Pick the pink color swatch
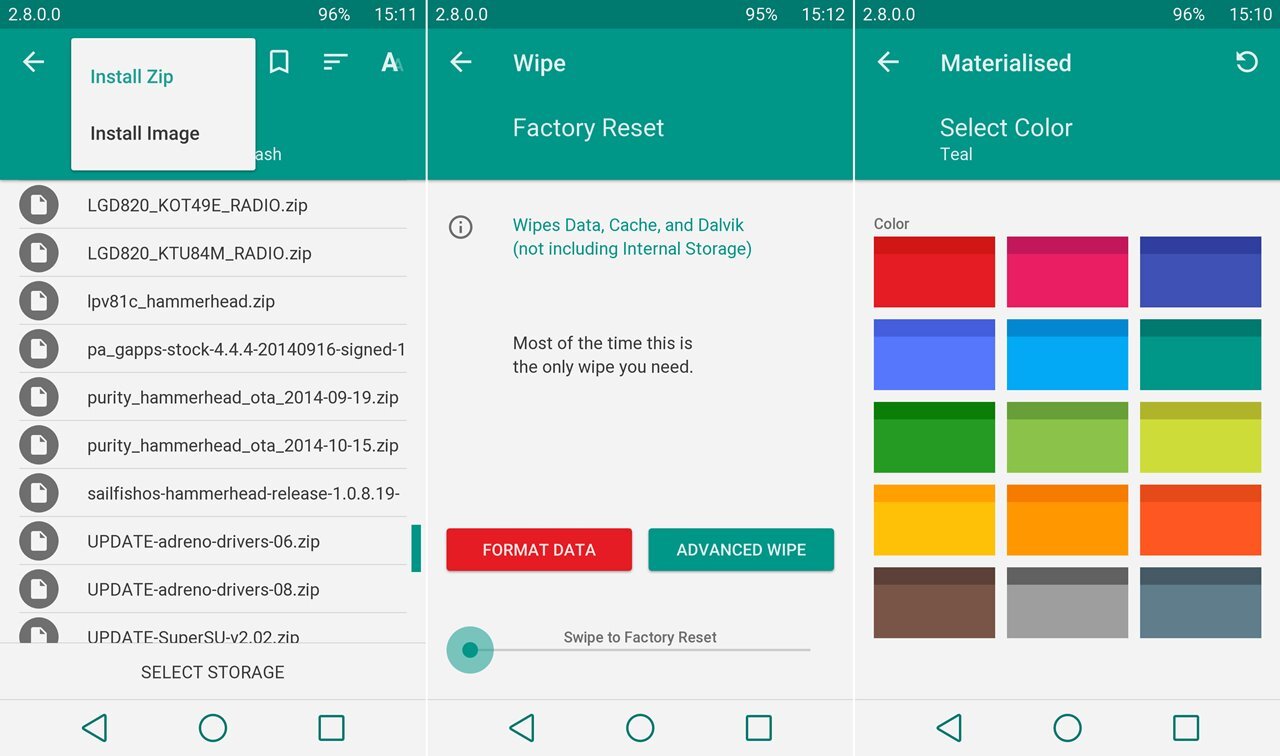The width and height of the screenshot is (1280, 756). pyautogui.click(x=1067, y=272)
